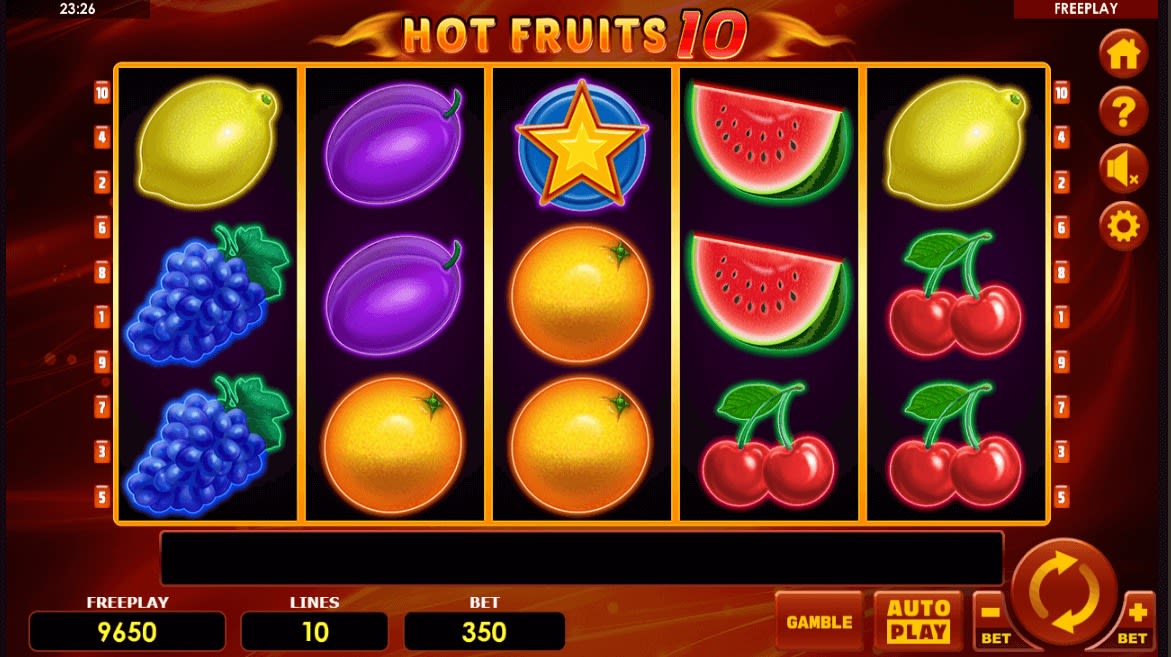The height and width of the screenshot is (657, 1171).
Task: Spin the reels with the circular arrow
Action: 1063,593
